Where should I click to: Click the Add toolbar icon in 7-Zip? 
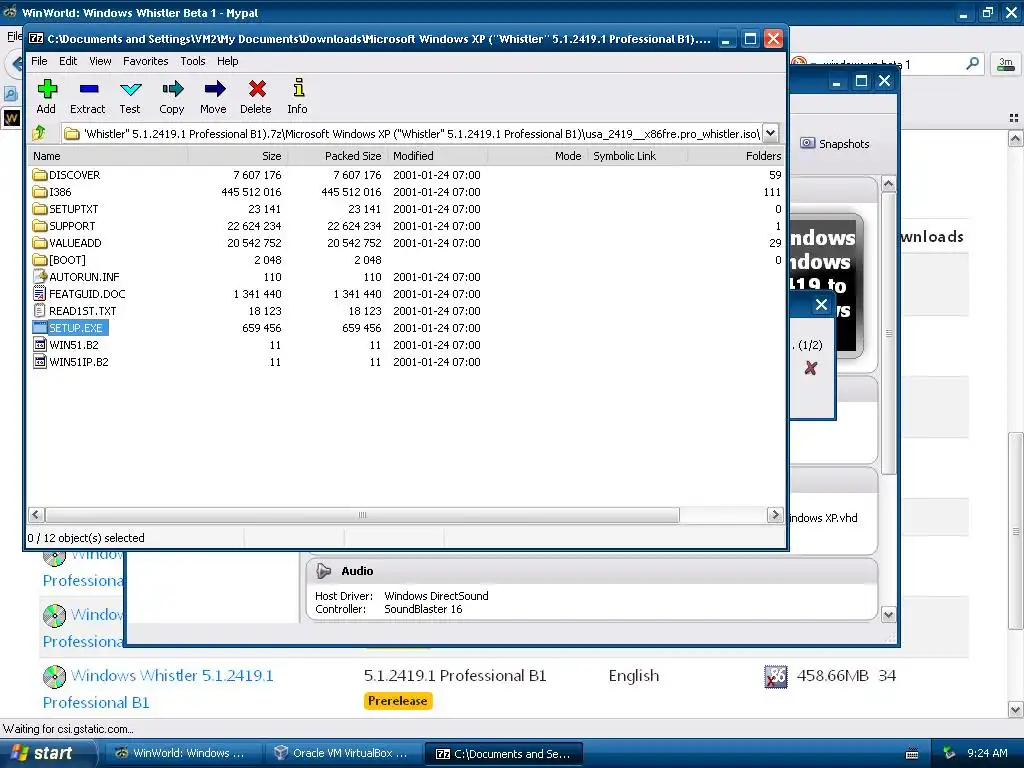(x=46, y=89)
